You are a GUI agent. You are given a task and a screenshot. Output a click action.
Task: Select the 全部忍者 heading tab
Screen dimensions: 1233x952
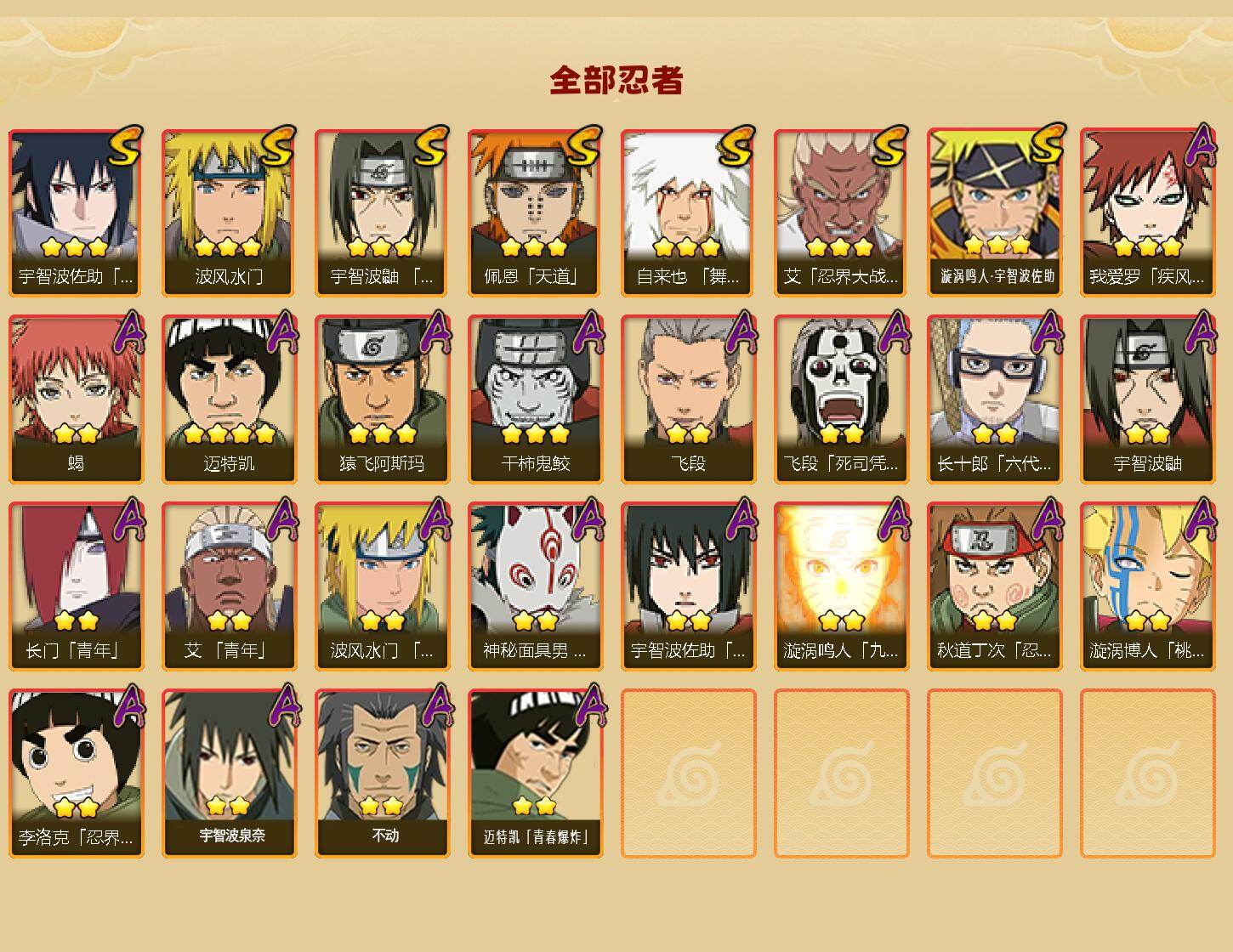[616, 81]
